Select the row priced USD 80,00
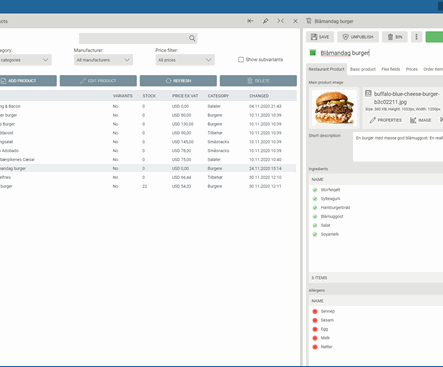This screenshot has height=367, width=443. tap(148, 115)
